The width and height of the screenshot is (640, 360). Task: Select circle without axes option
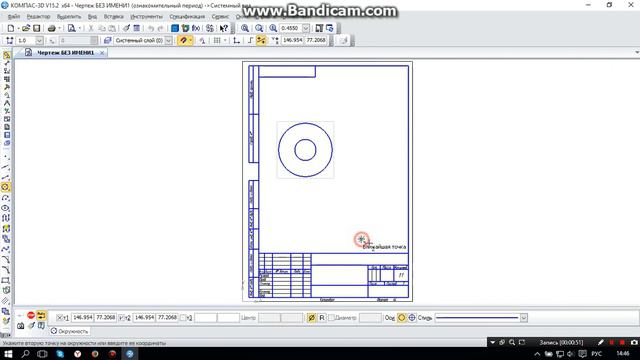click(402, 317)
